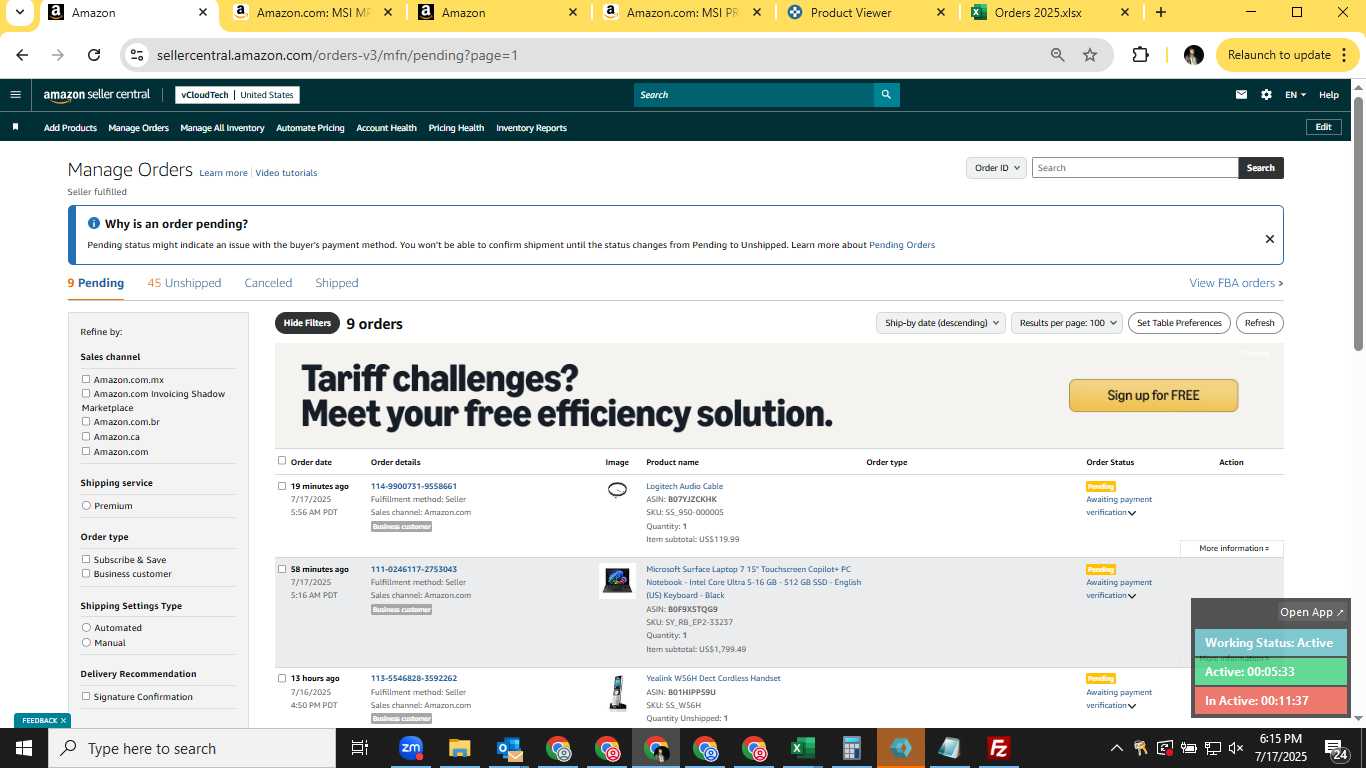The width and height of the screenshot is (1366, 768).
Task: Expand Awaiting payment verification for Surface Laptop order
Action: 1132,596
